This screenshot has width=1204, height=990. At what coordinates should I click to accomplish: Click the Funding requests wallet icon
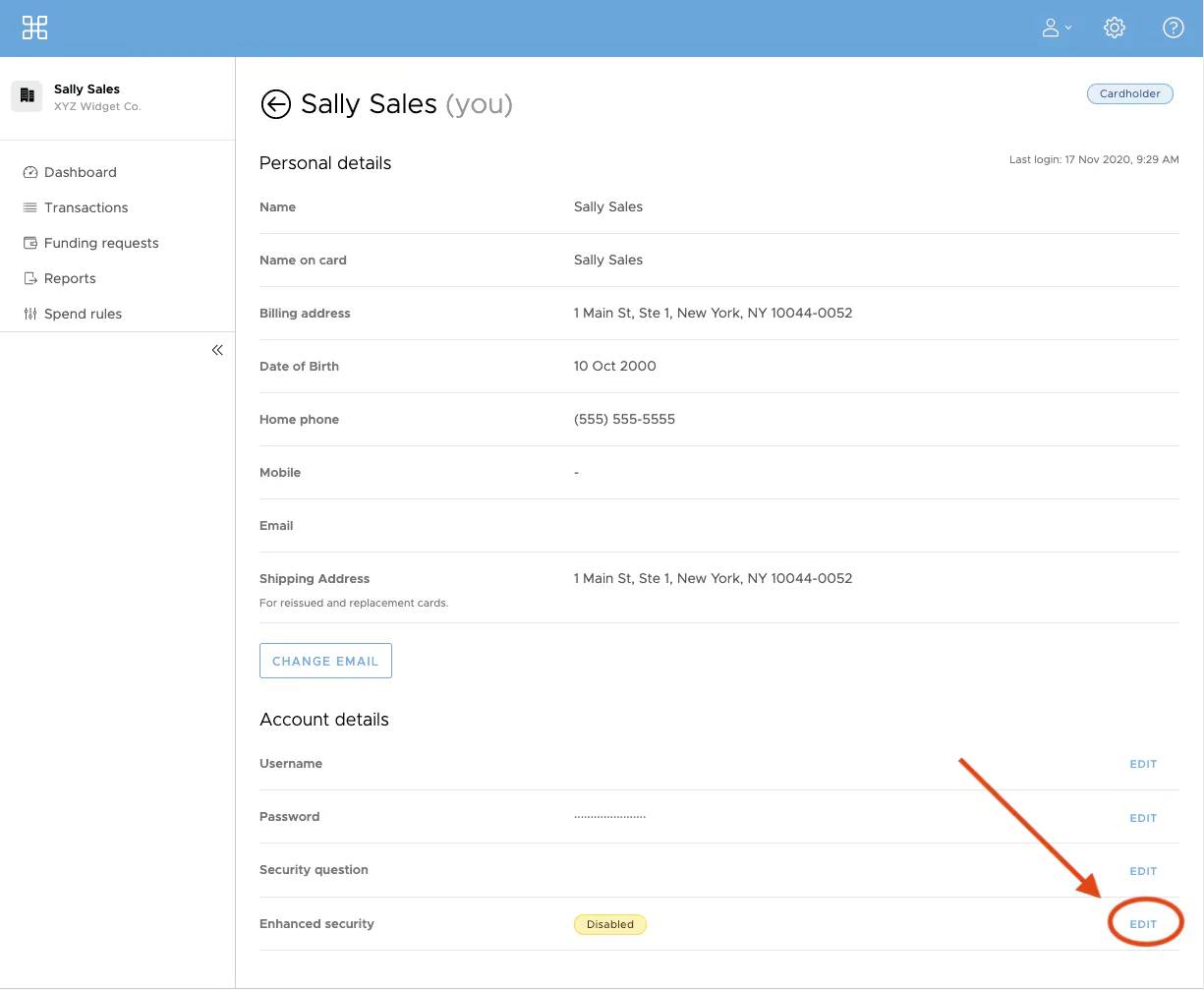click(29, 243)
